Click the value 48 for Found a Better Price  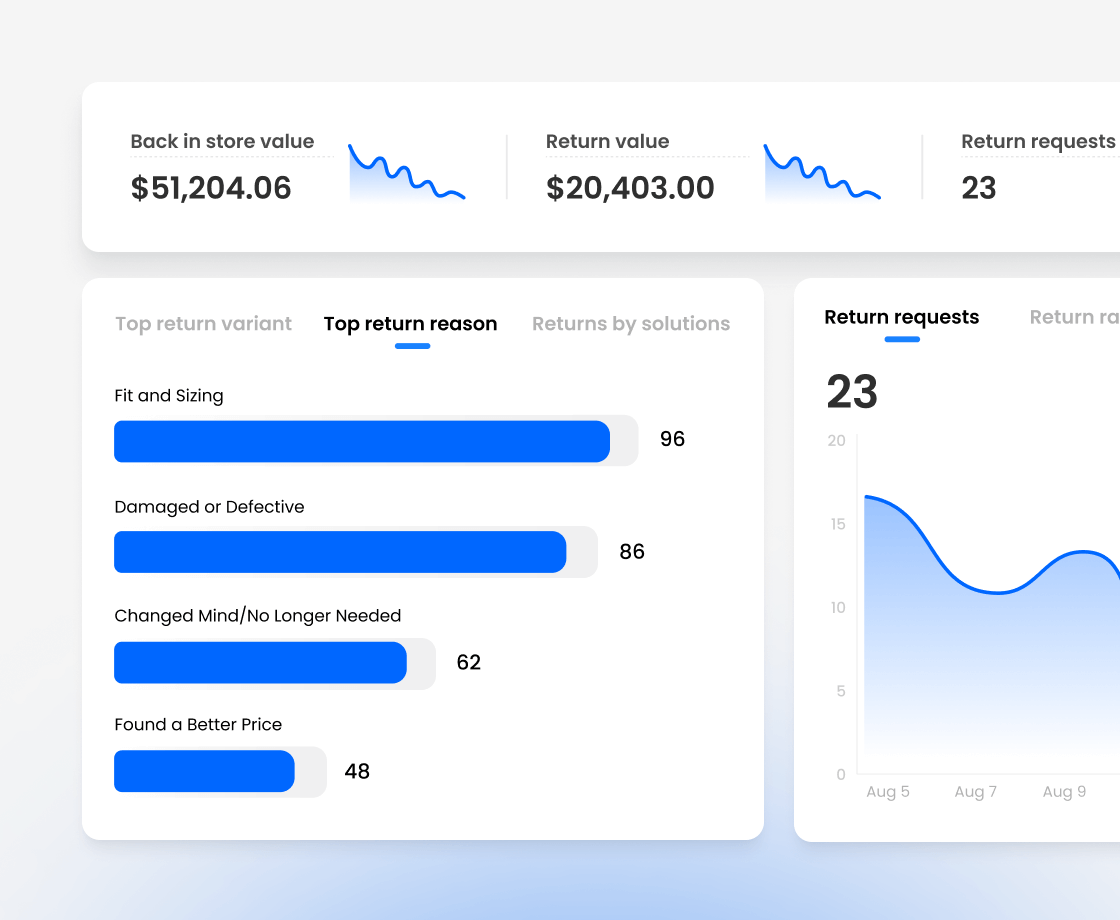357,771
